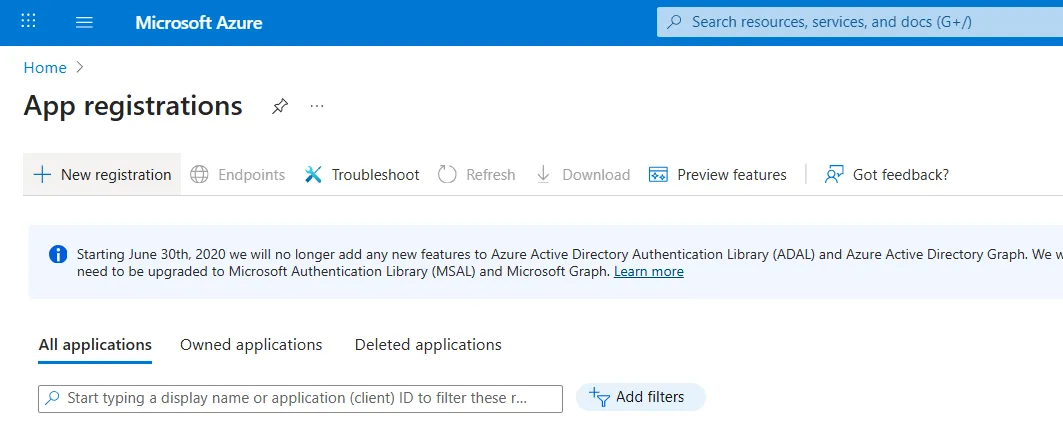1063x441 pixels.
Task: Click the funnel icon in Add filters
Action: point(600,397)
